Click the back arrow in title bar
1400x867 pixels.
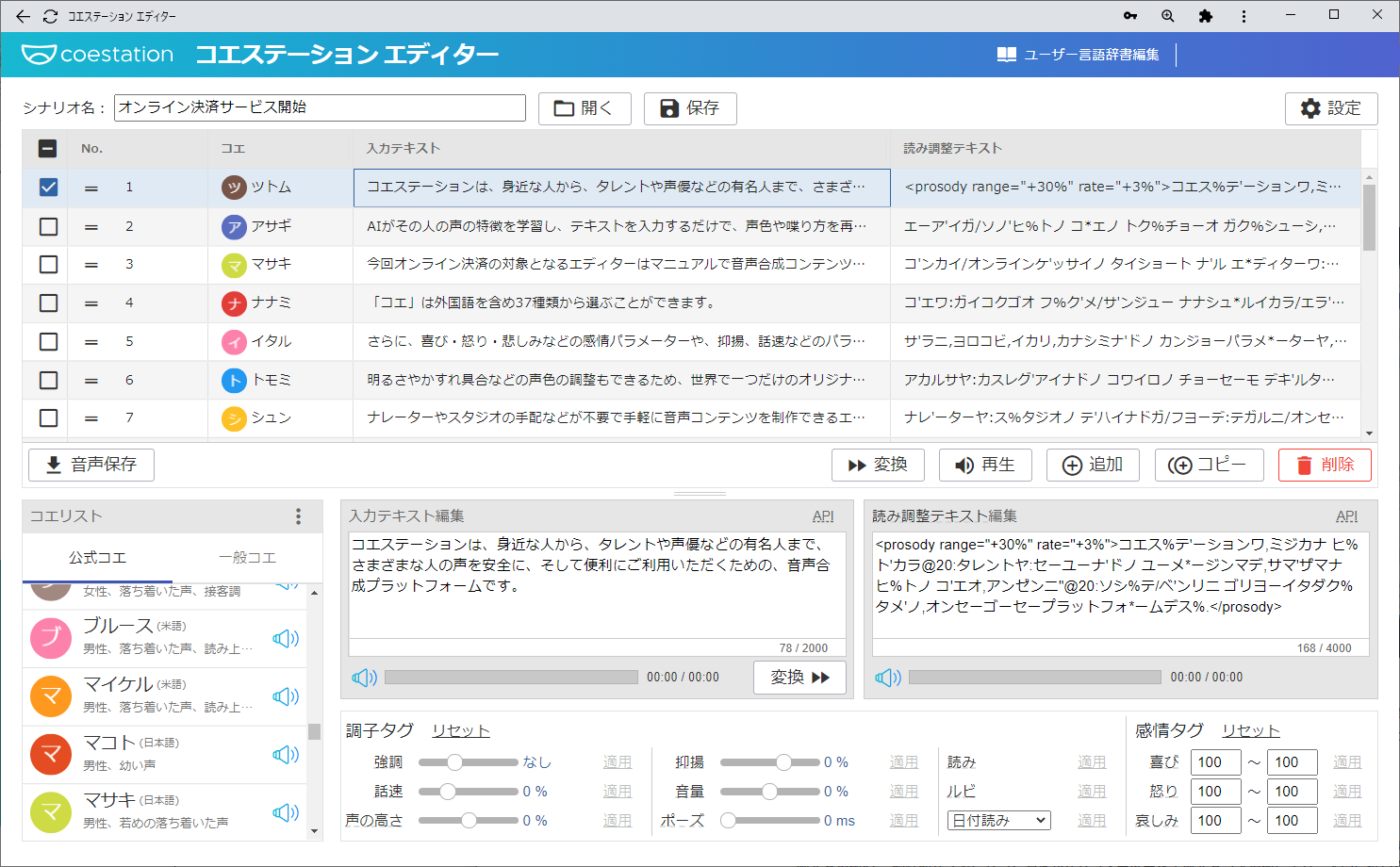tap(23, 16)
